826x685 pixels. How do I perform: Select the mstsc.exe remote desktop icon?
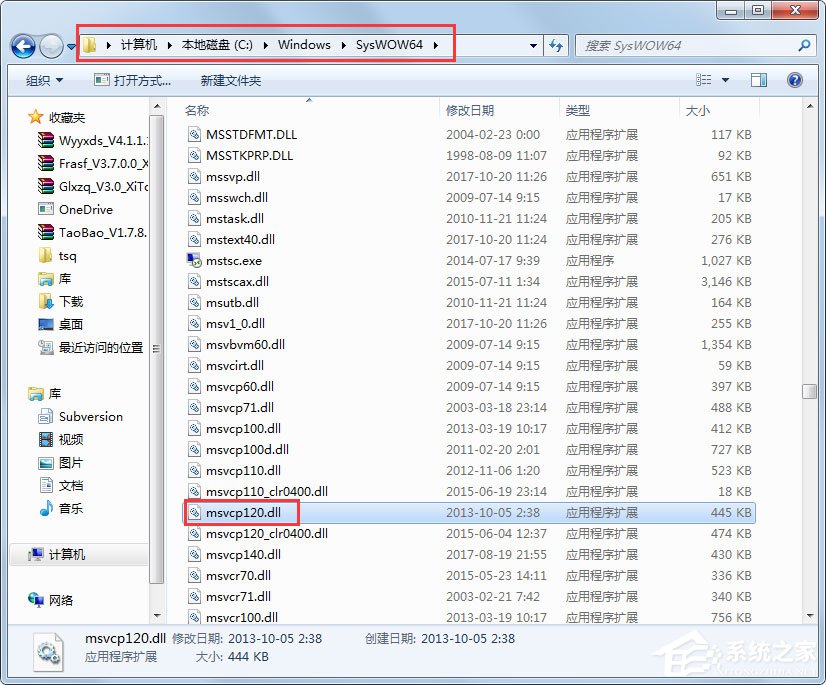click(x=195, y=261)
